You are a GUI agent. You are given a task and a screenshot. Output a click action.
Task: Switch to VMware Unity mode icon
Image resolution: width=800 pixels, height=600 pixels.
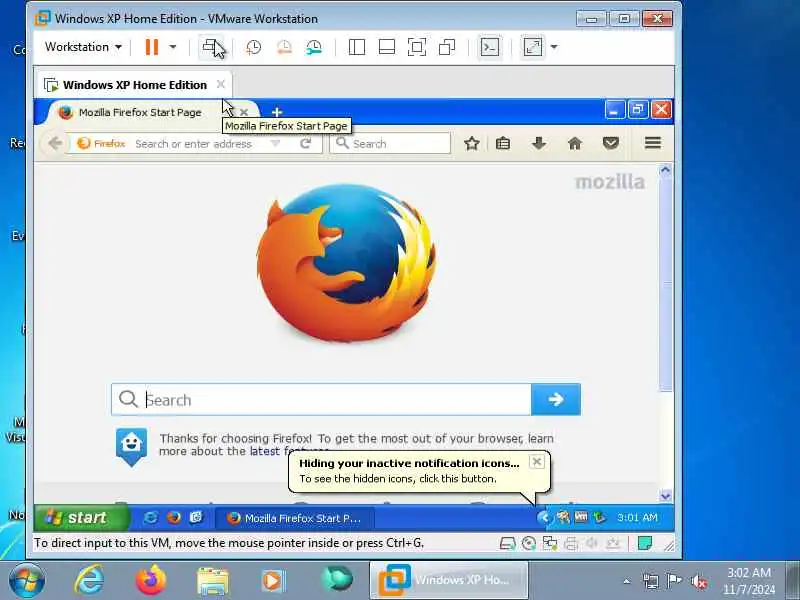pos(447,47)
